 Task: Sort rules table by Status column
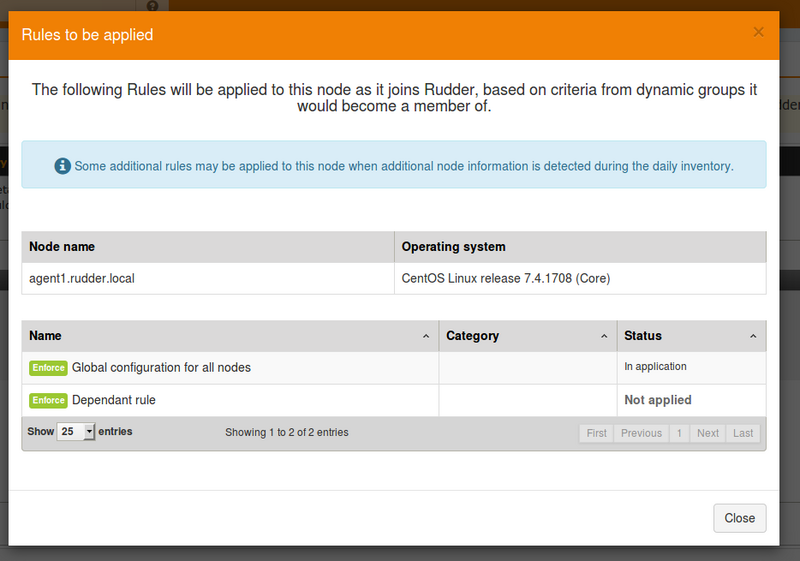692,336
